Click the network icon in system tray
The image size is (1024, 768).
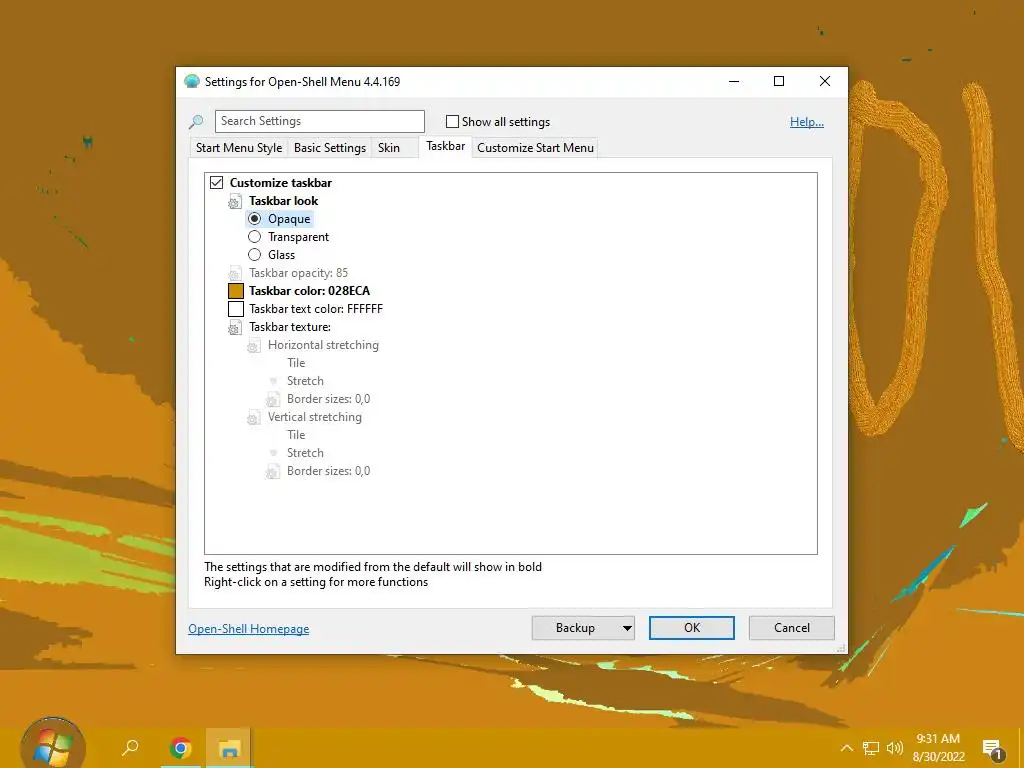click(x=871, y=748)
